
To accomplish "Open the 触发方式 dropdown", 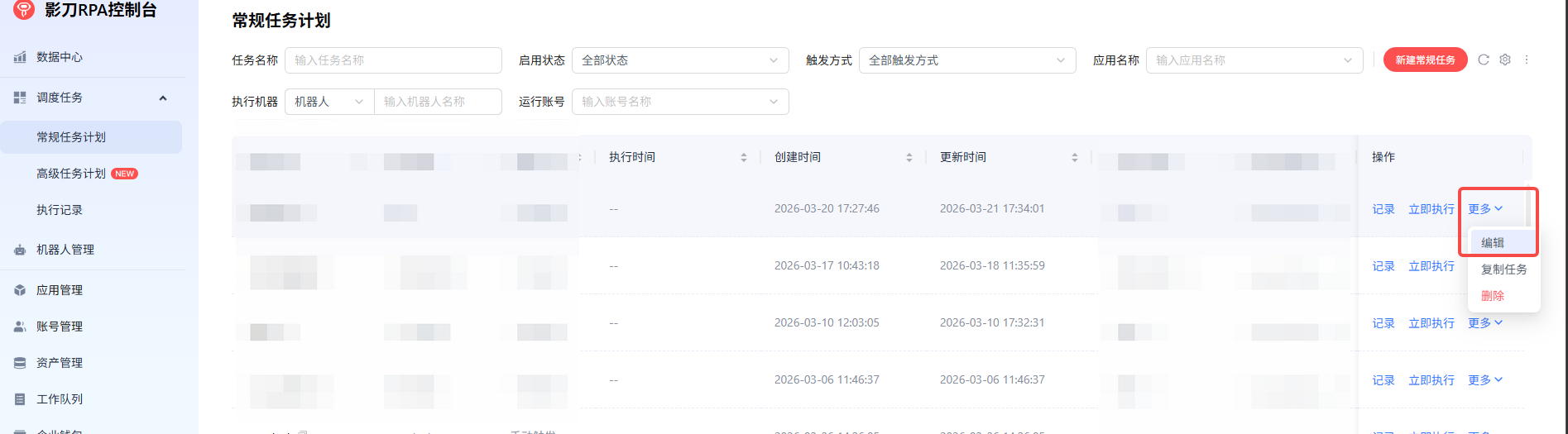I will point(966,60).
